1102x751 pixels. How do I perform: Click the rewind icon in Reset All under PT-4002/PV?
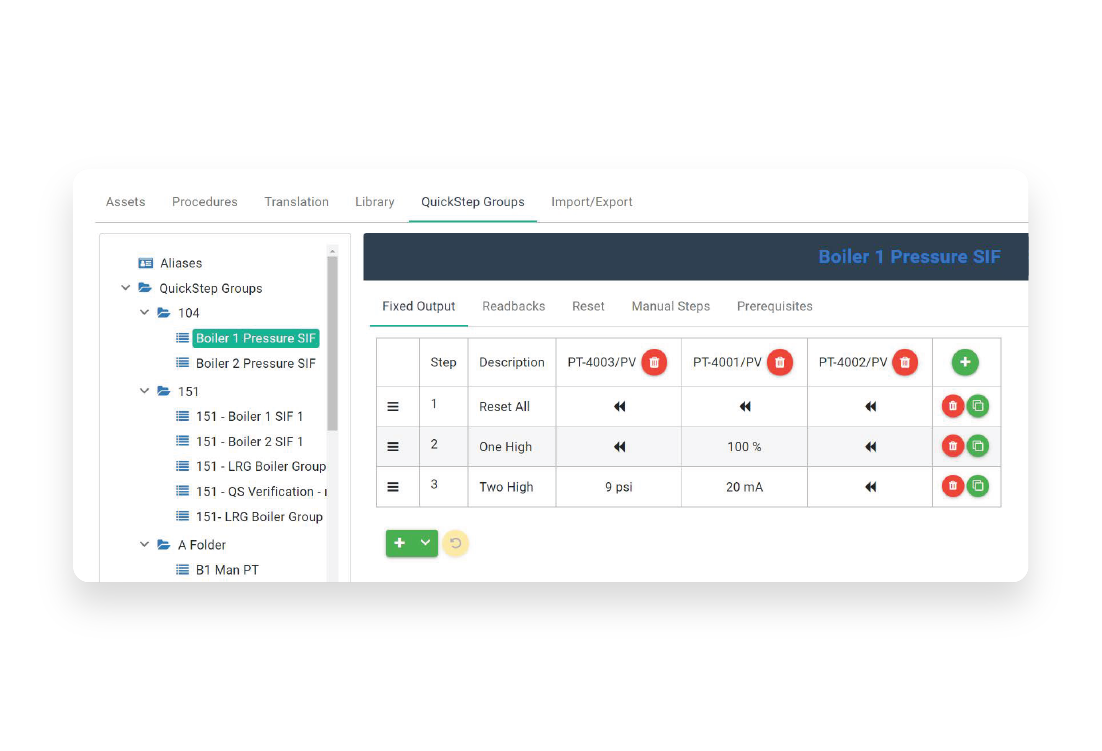pyautogui.click(x=870, y=406)
